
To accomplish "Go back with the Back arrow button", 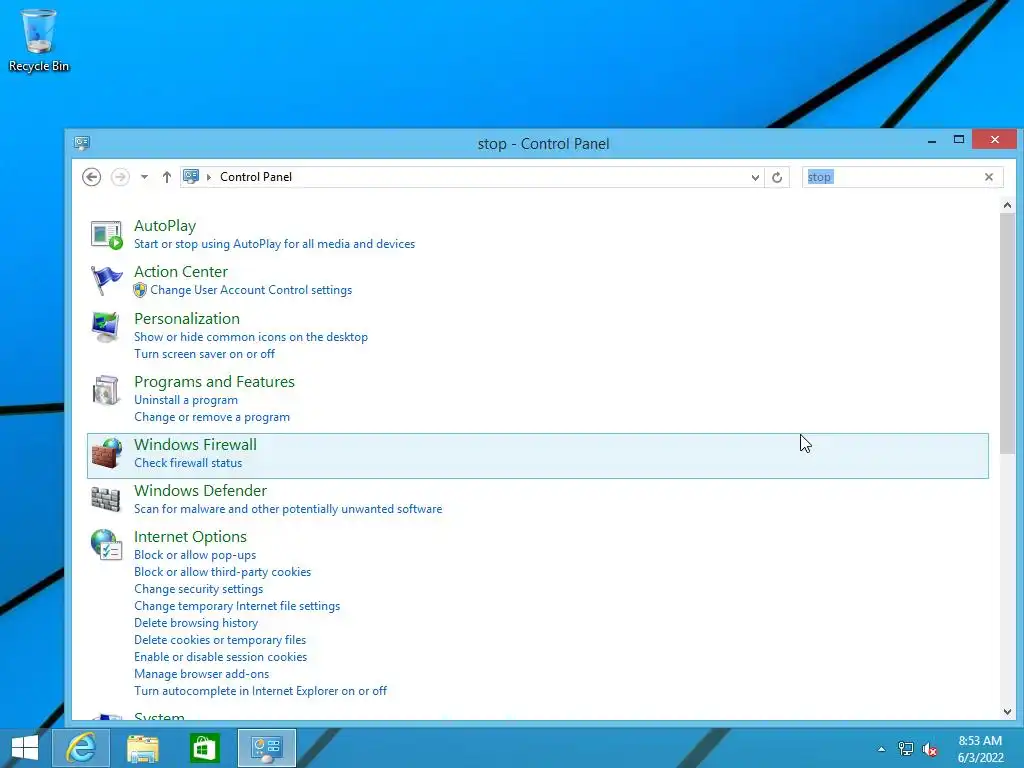I will [91, 177].
